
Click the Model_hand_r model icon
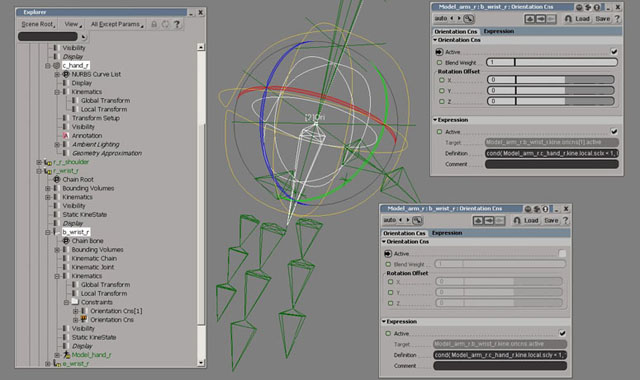[67, 355]
